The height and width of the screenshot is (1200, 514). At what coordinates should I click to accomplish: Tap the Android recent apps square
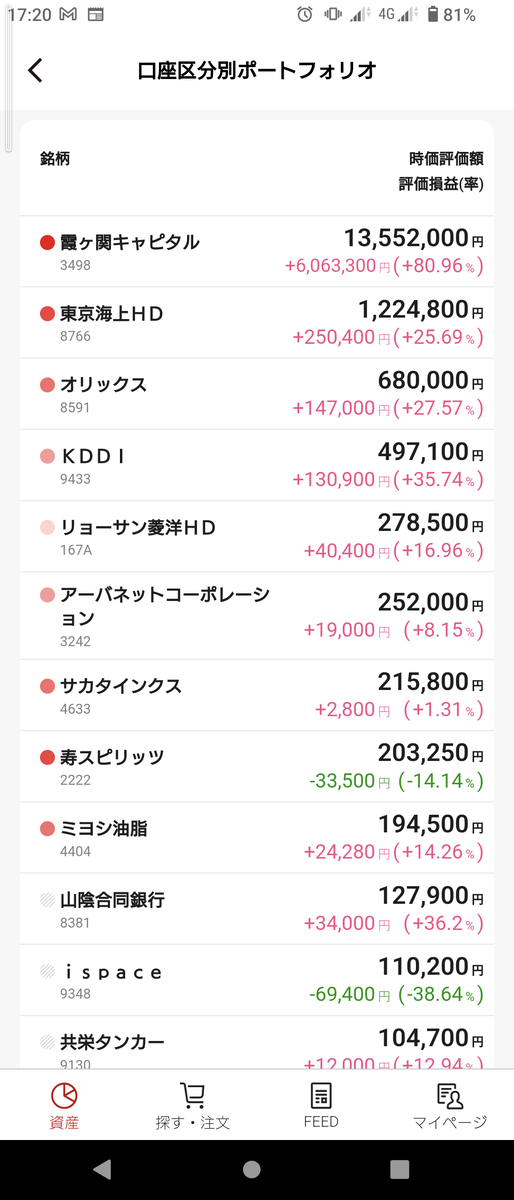coord(400,1169)
